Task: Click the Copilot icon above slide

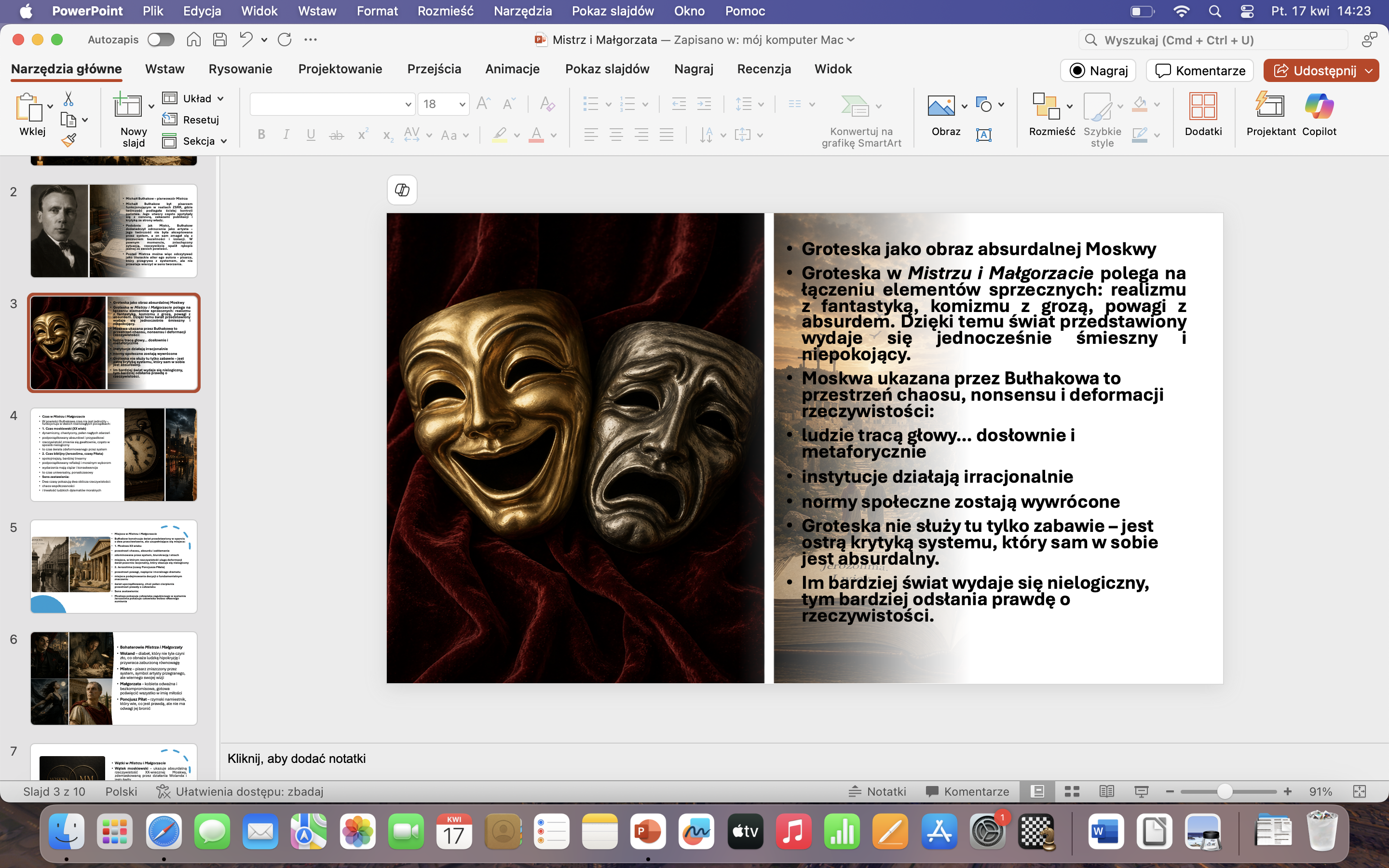Action: 402,190
